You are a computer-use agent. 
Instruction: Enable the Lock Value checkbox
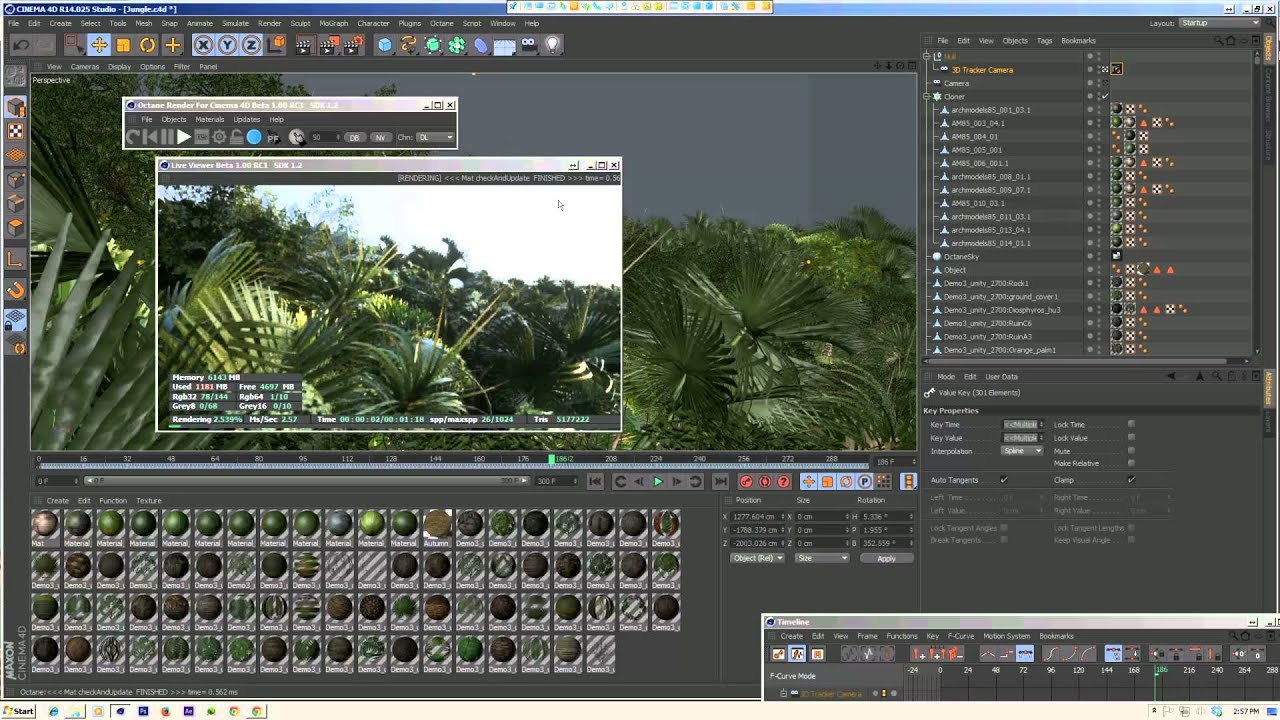pyautogui.click(x=1131, y=438)
